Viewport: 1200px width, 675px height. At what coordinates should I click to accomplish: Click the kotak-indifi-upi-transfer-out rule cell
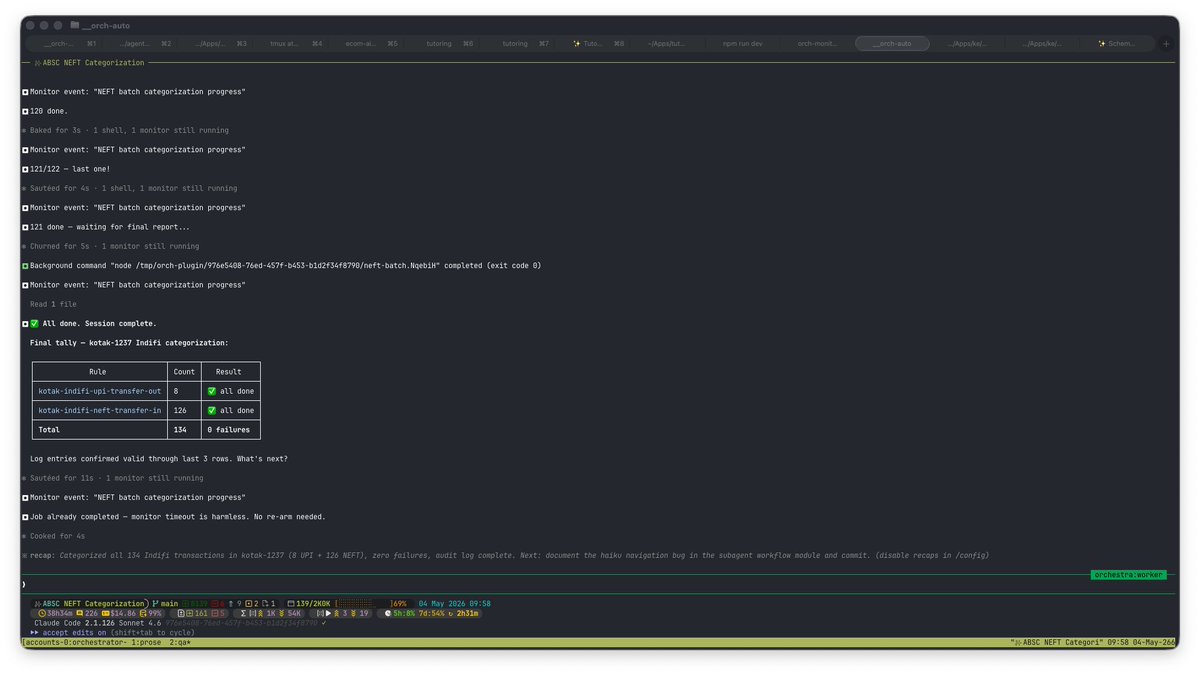pos(99,391)
